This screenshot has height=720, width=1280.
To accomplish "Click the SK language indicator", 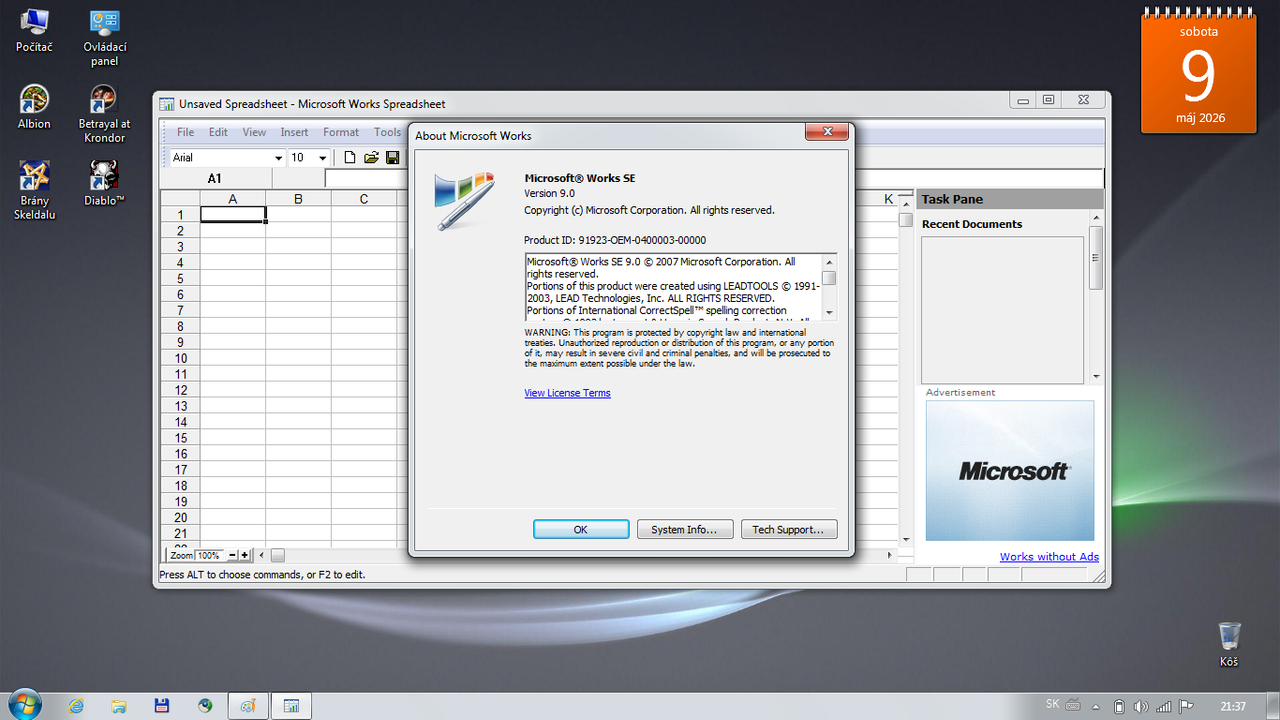I will pyautogui.click(x=1052, y=704).
